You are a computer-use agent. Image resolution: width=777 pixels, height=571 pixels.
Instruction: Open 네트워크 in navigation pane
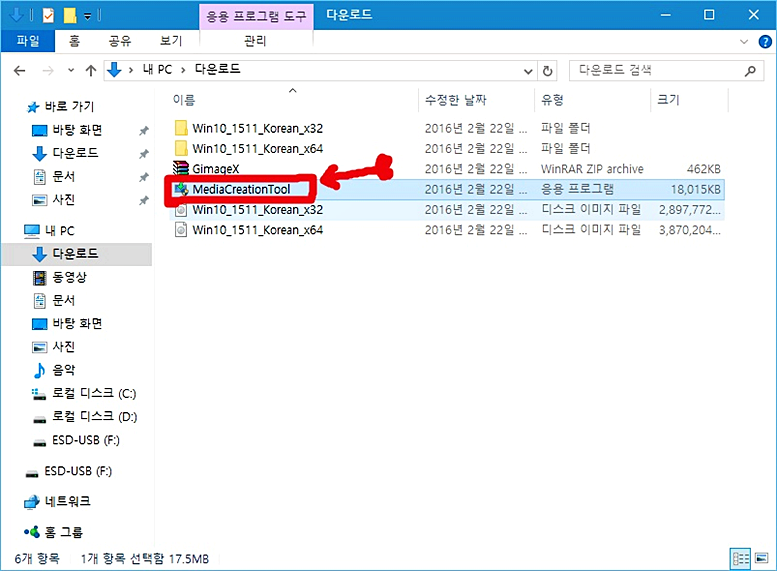pos(67,502)
